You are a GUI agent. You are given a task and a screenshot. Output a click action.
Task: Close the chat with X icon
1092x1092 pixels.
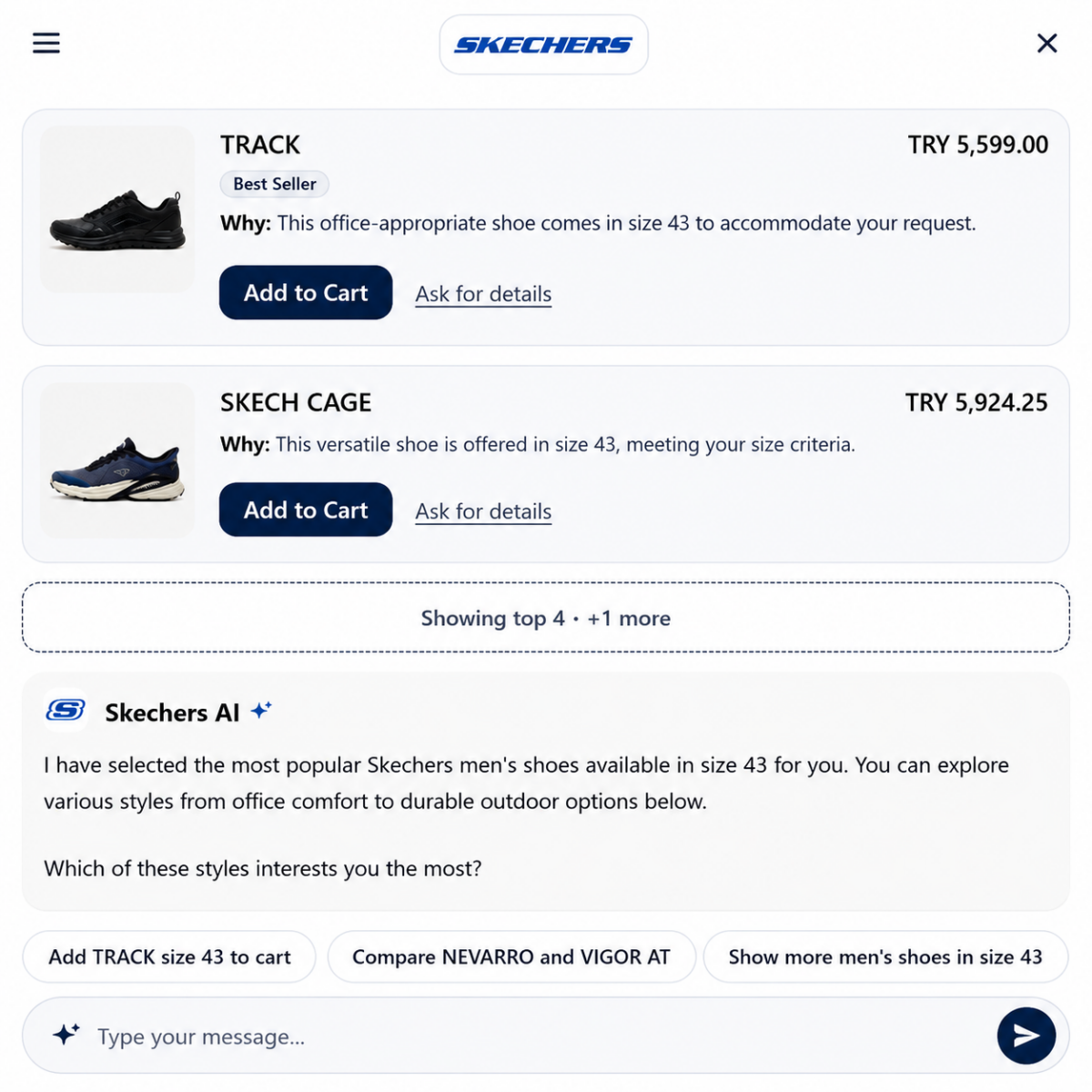click(1046, 43)
